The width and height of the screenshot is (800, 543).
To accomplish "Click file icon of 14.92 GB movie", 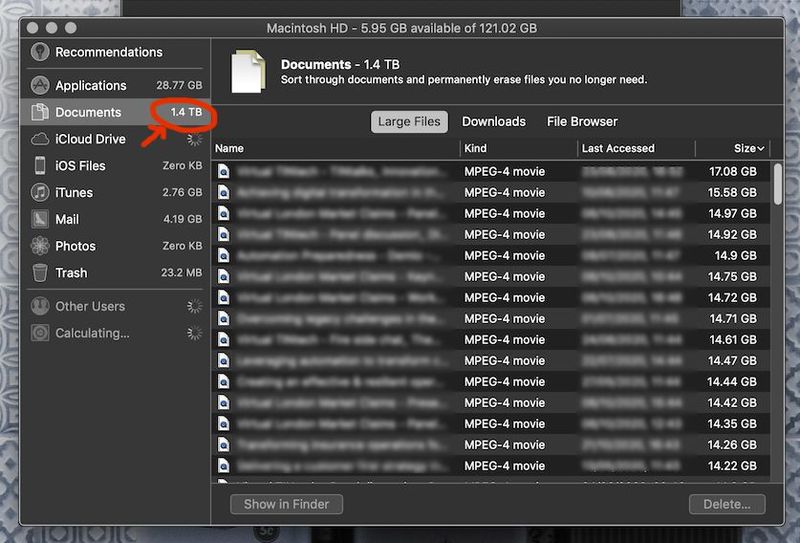I will [223, 234].
